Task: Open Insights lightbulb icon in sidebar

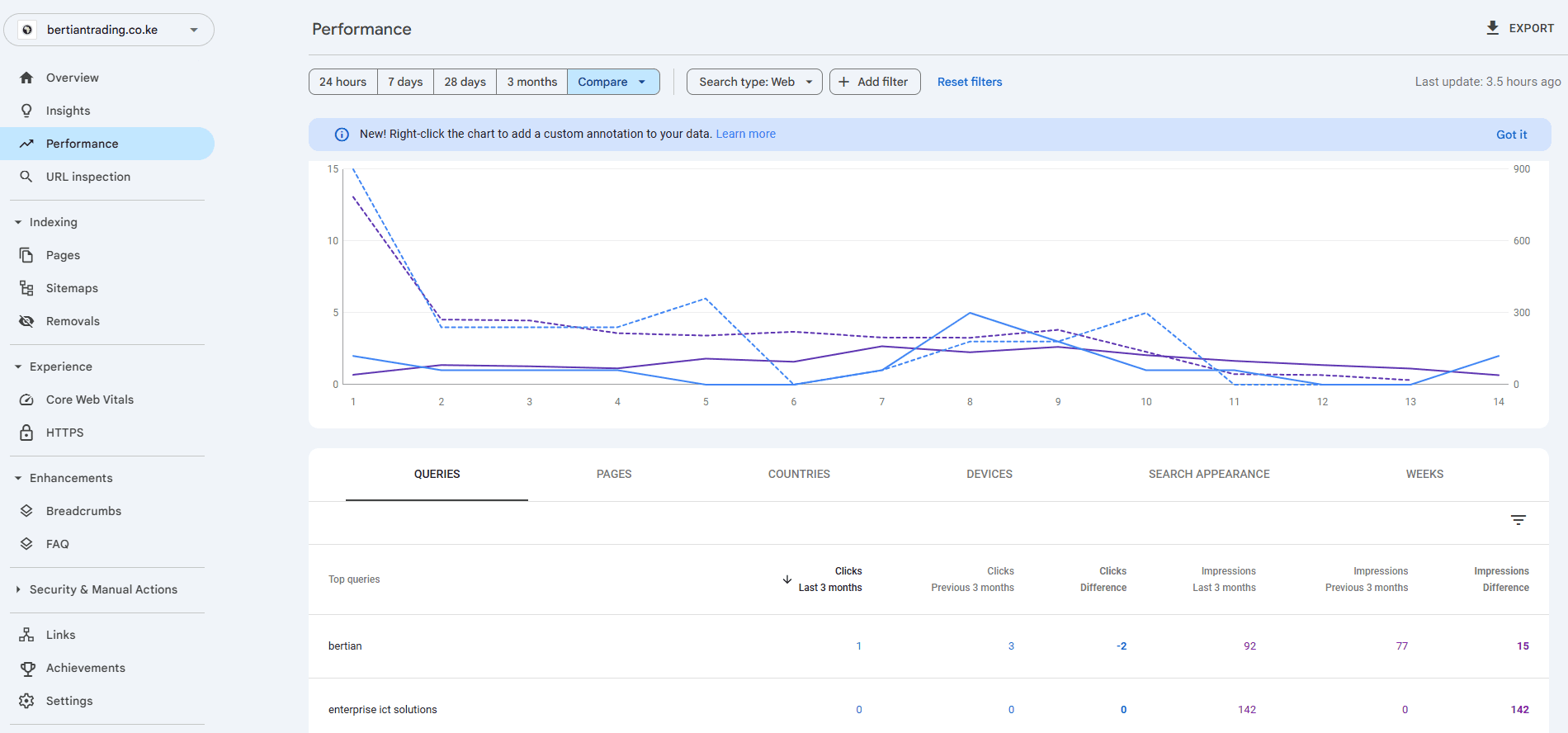Action: click(26, 111)
